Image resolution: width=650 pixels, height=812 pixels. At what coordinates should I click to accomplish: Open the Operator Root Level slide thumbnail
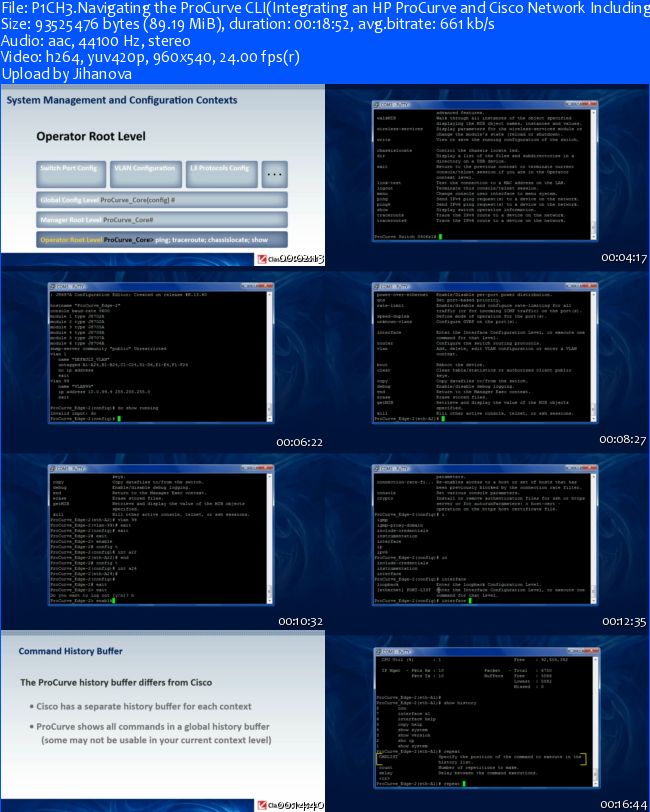163,176
